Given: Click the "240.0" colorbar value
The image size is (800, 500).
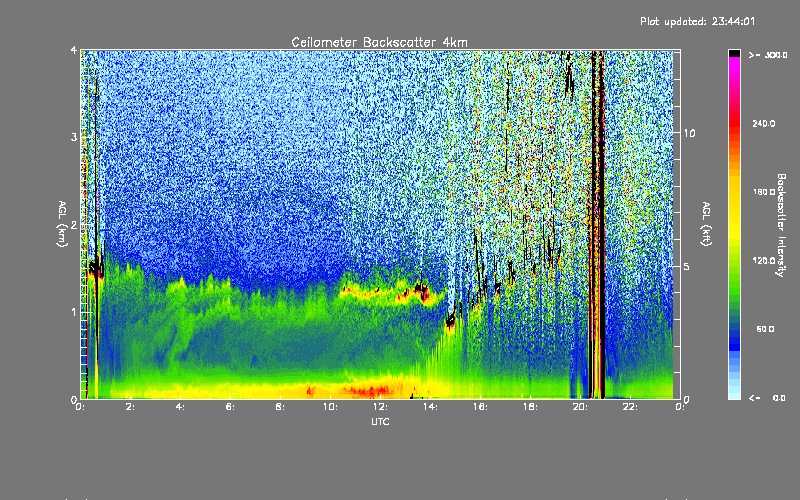Looking at the screenshot, I should tap(764, 123).
